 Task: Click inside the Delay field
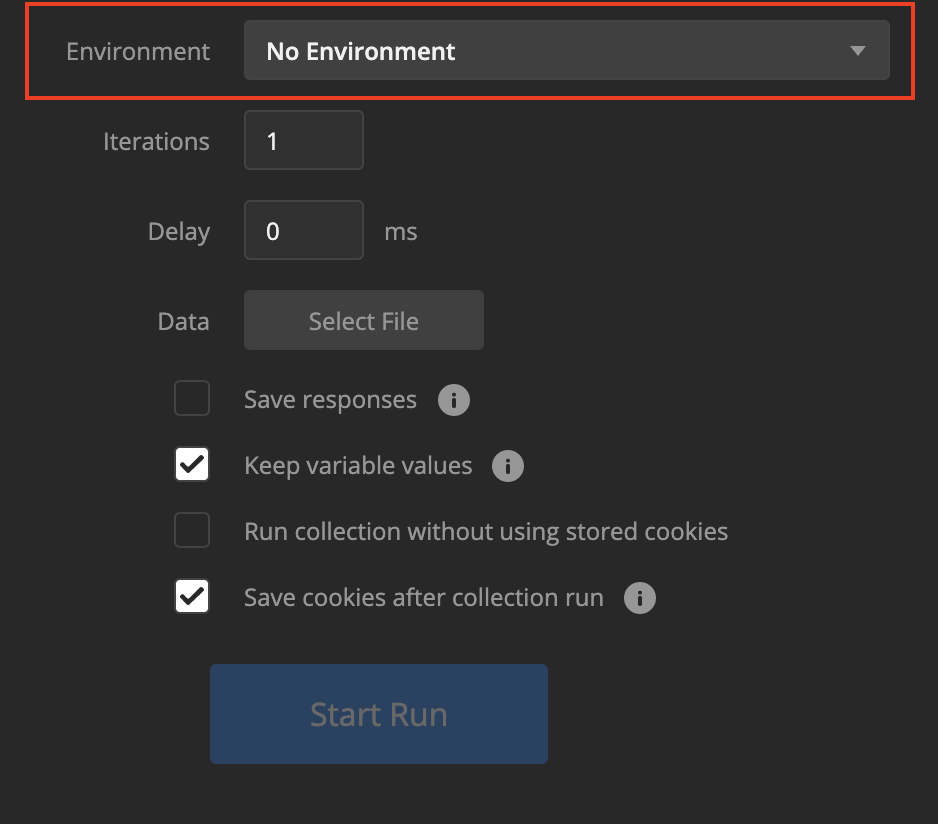click(x=303, y=230)
